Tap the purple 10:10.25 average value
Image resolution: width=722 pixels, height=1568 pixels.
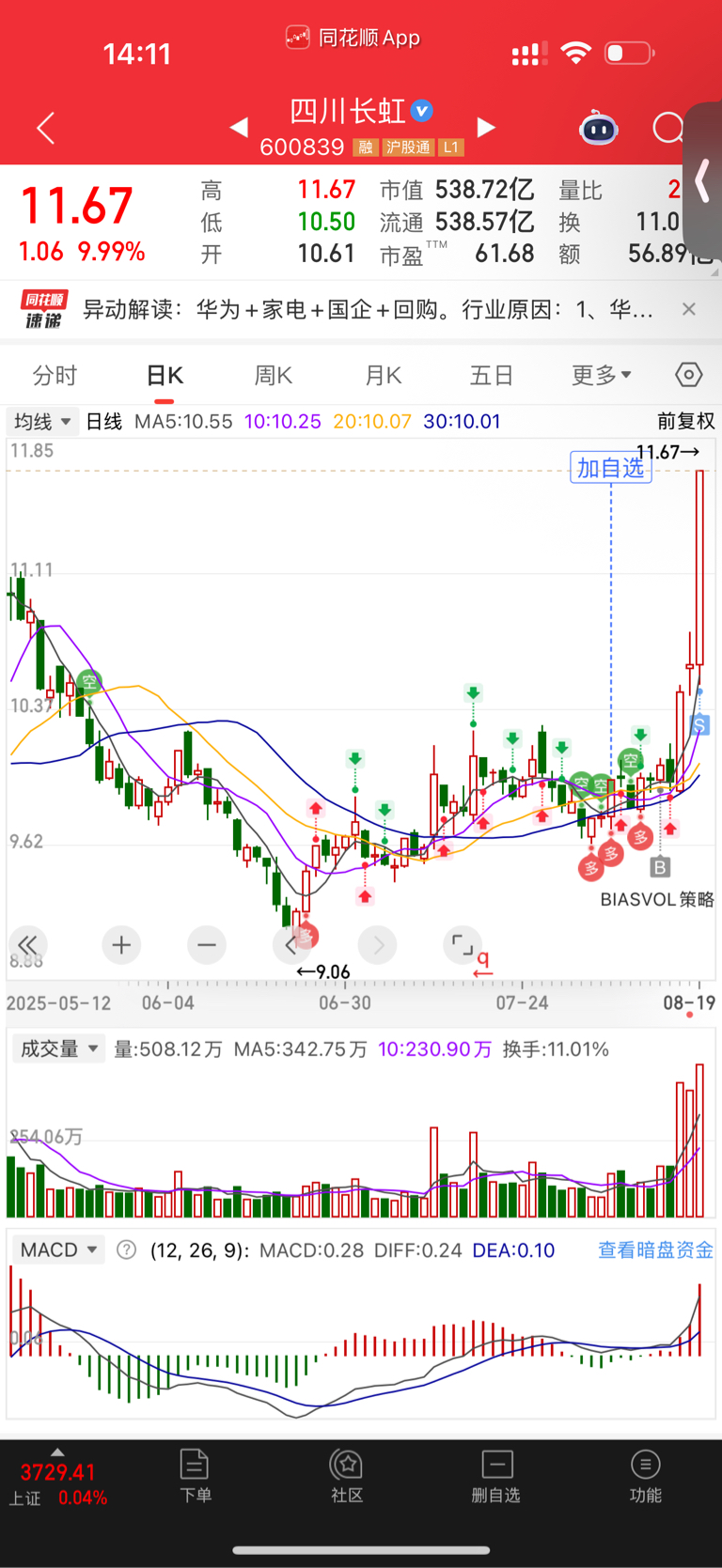point(283,421)
